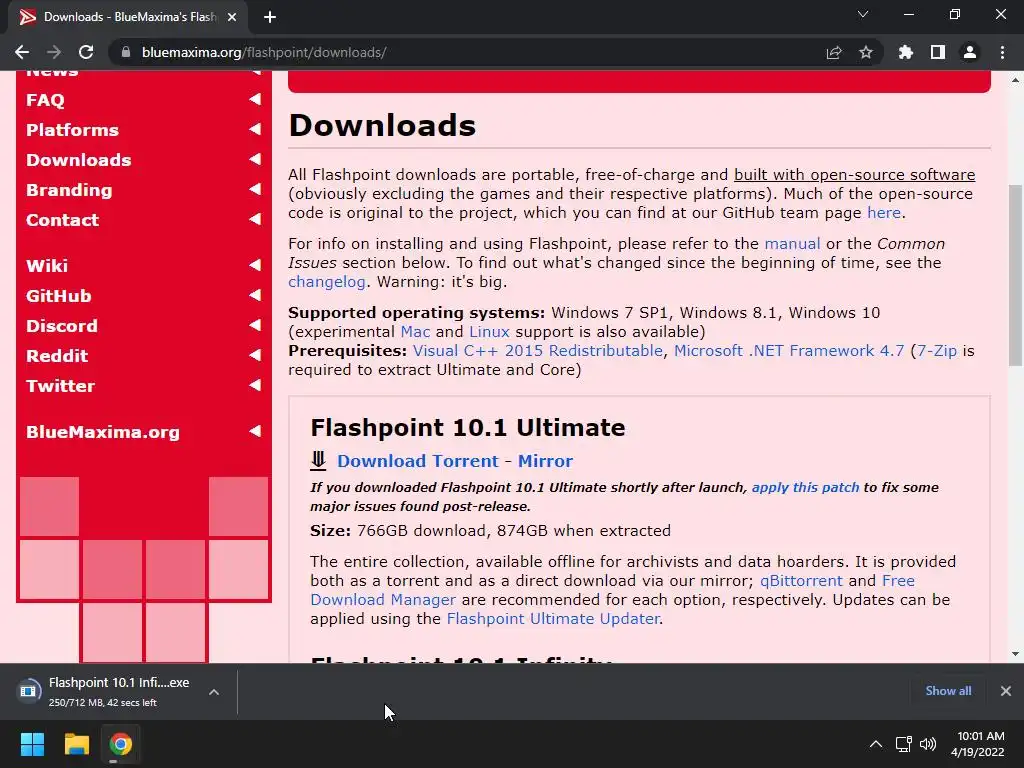Click the Mirror download link

pyautogui.click(x=545, y=461)
